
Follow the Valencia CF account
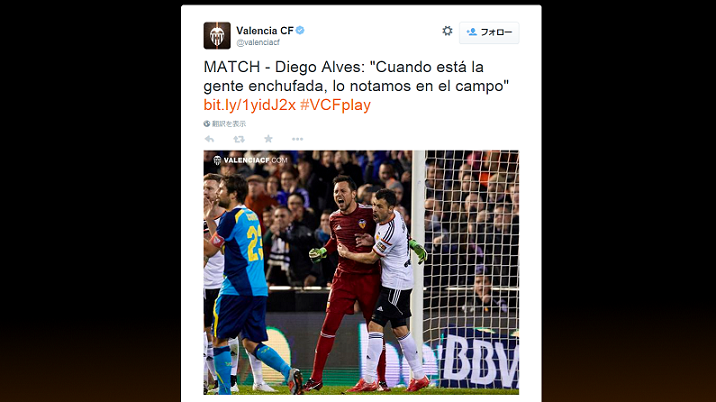(489, 32)
